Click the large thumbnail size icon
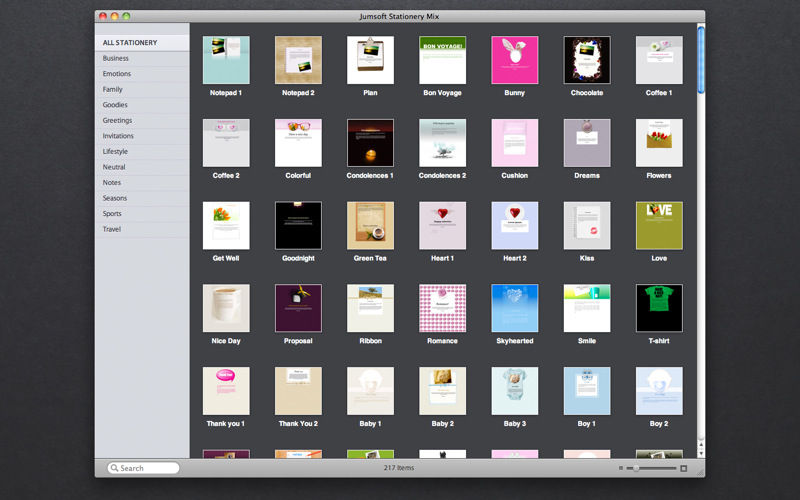The height and width of the screenshot is (500, 800). pyautogui.click(x=684, y=468)
